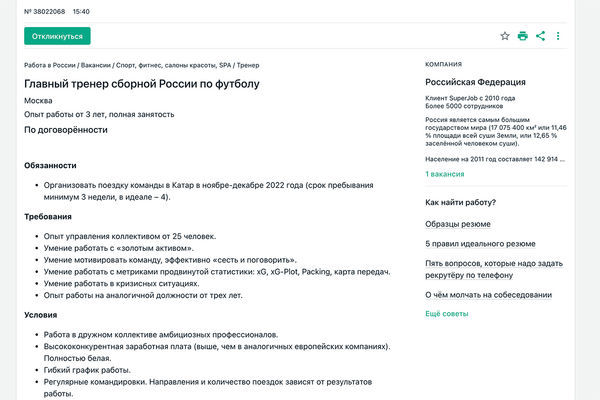Share this vacancy via share icon
This screenshot has width=600, height=400.
tap(541, 36)
